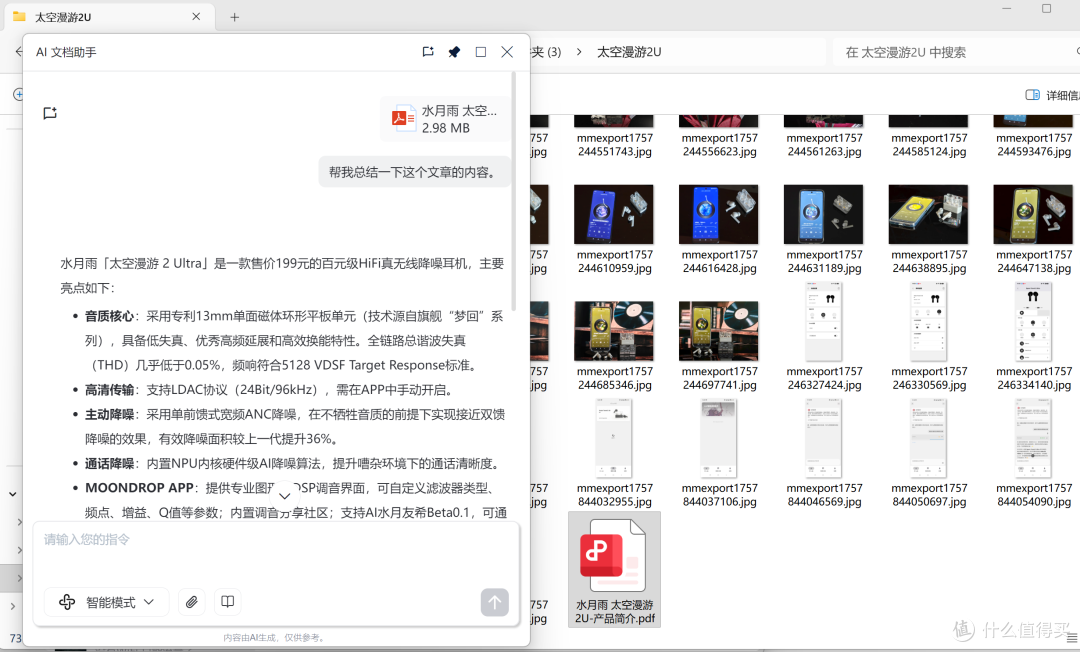The height and width of the screenshot is (652, 1080).
Task: Select the 水月雨 太空漫游2U-产品简介.pdf file
Action: pos(614,569)
